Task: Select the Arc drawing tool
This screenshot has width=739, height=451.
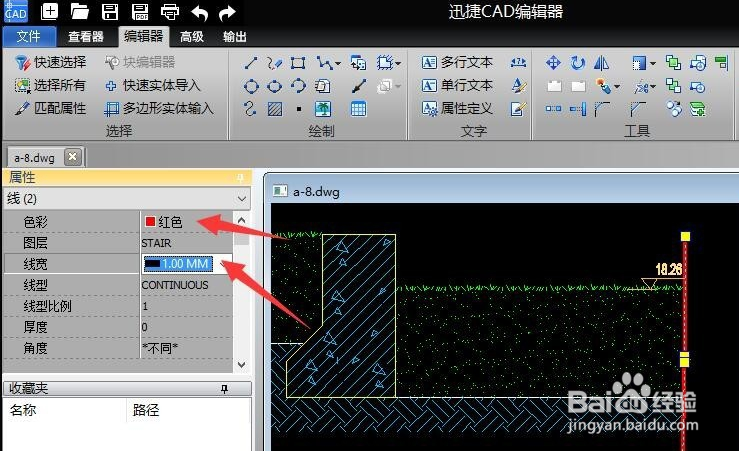Action: (x=298, y=86)
